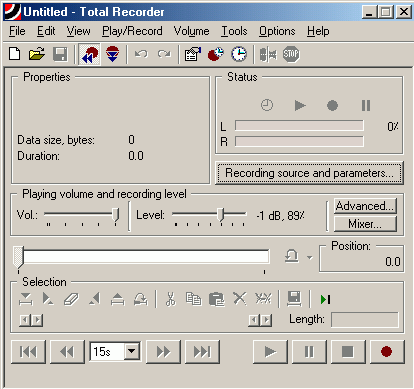Click the fast-forward button
This screenshot has height=389, width=414.
[163, 352]
